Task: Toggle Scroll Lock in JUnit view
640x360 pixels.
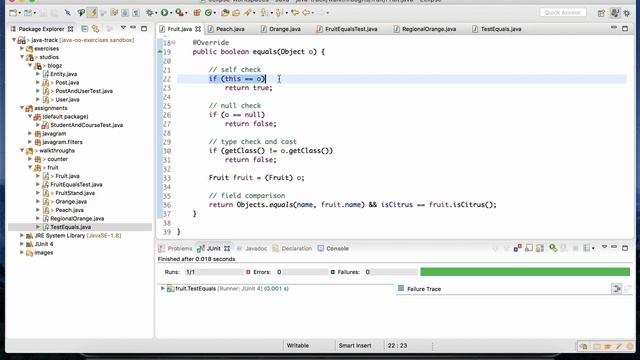Action: 540,248
